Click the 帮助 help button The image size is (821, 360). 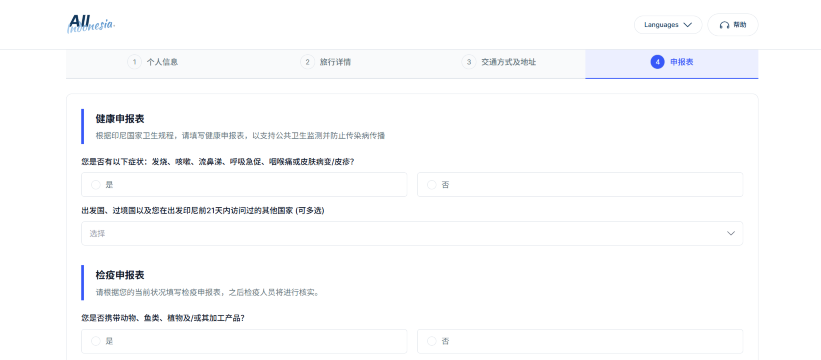733,25
